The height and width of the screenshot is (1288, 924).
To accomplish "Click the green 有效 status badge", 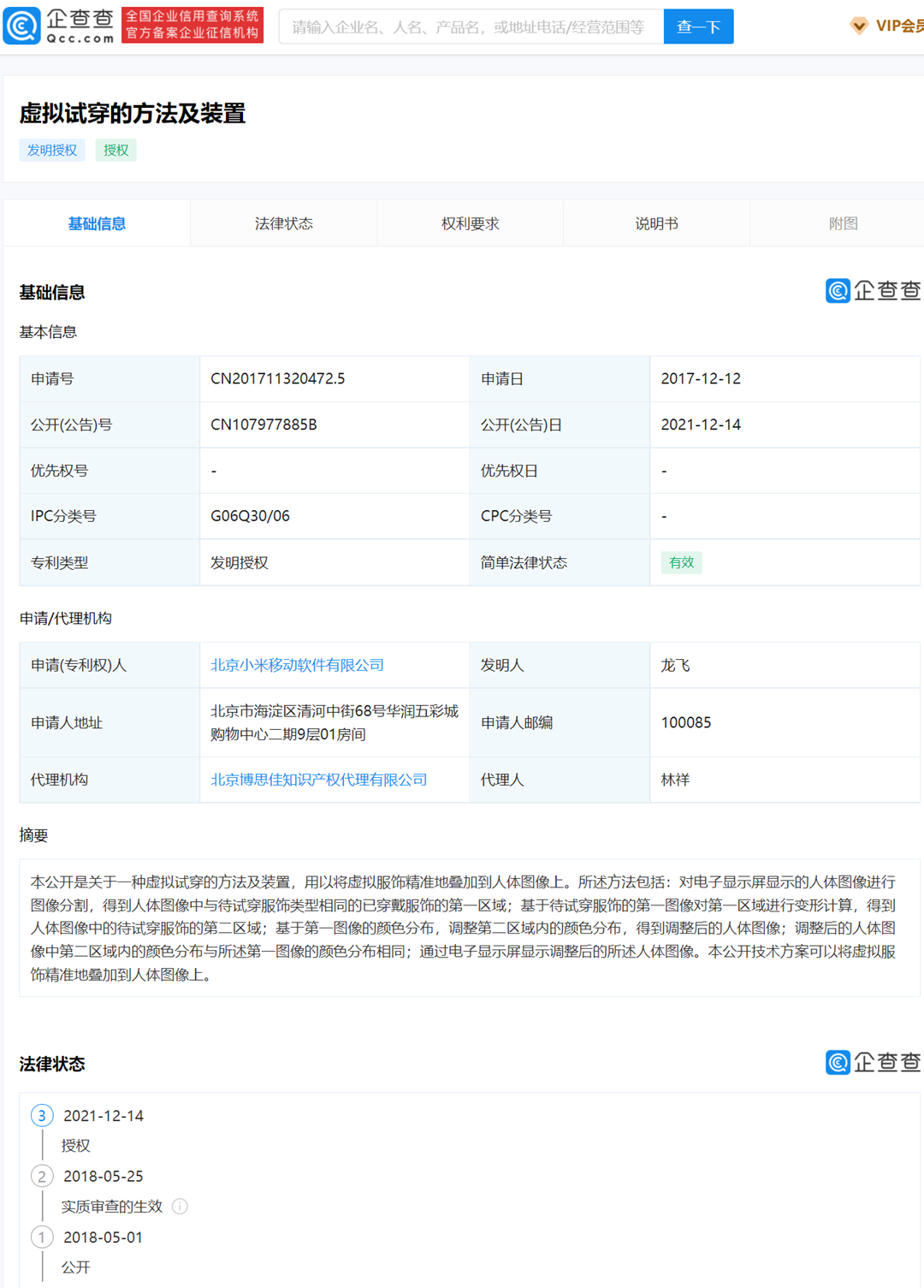I will (x=681, y=561).
